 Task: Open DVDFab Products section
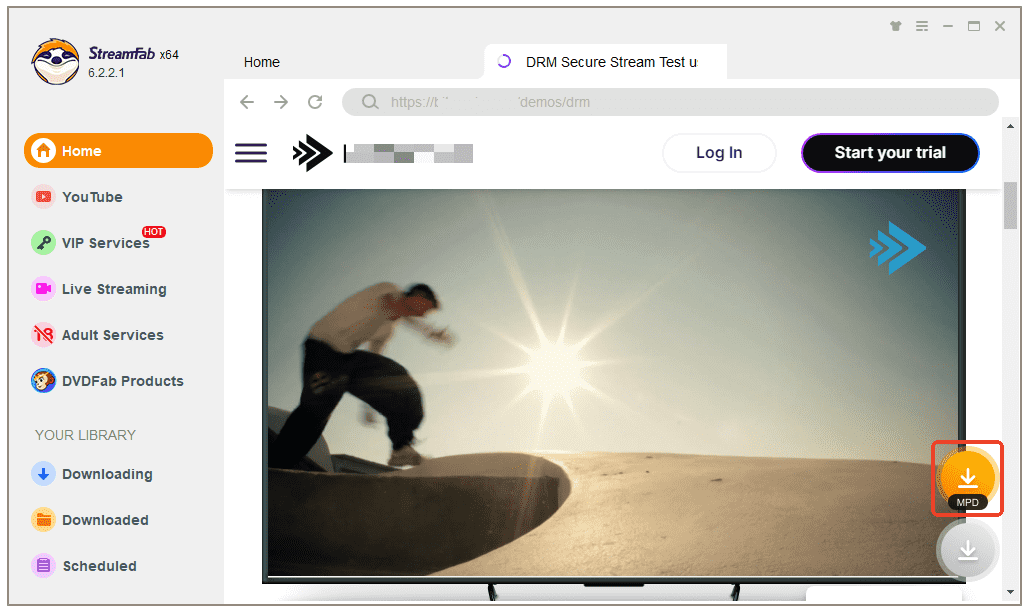click(x=107, y=381)
